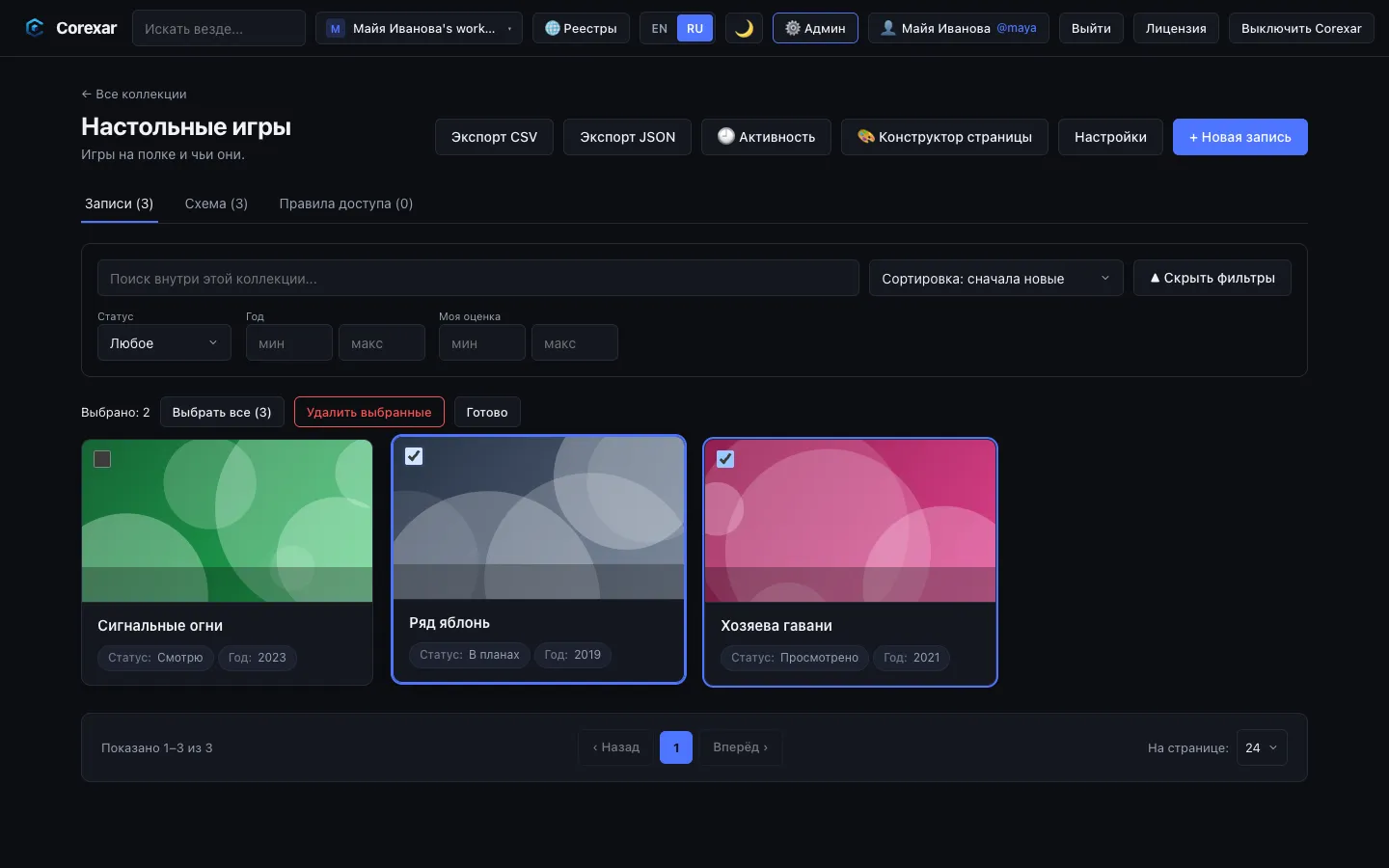Switch to the Правила доступа (0) tab
Image resolution: width=1389 pixels, height=868 pixels.
click(345, 203)
